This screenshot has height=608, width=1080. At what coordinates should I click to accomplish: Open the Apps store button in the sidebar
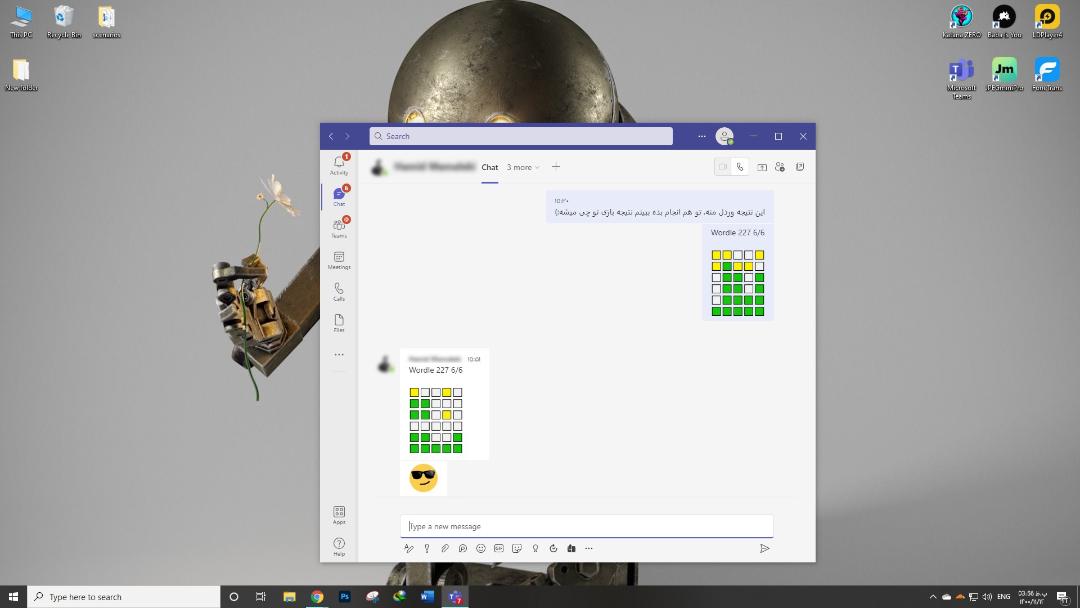[x=339, y=515]
